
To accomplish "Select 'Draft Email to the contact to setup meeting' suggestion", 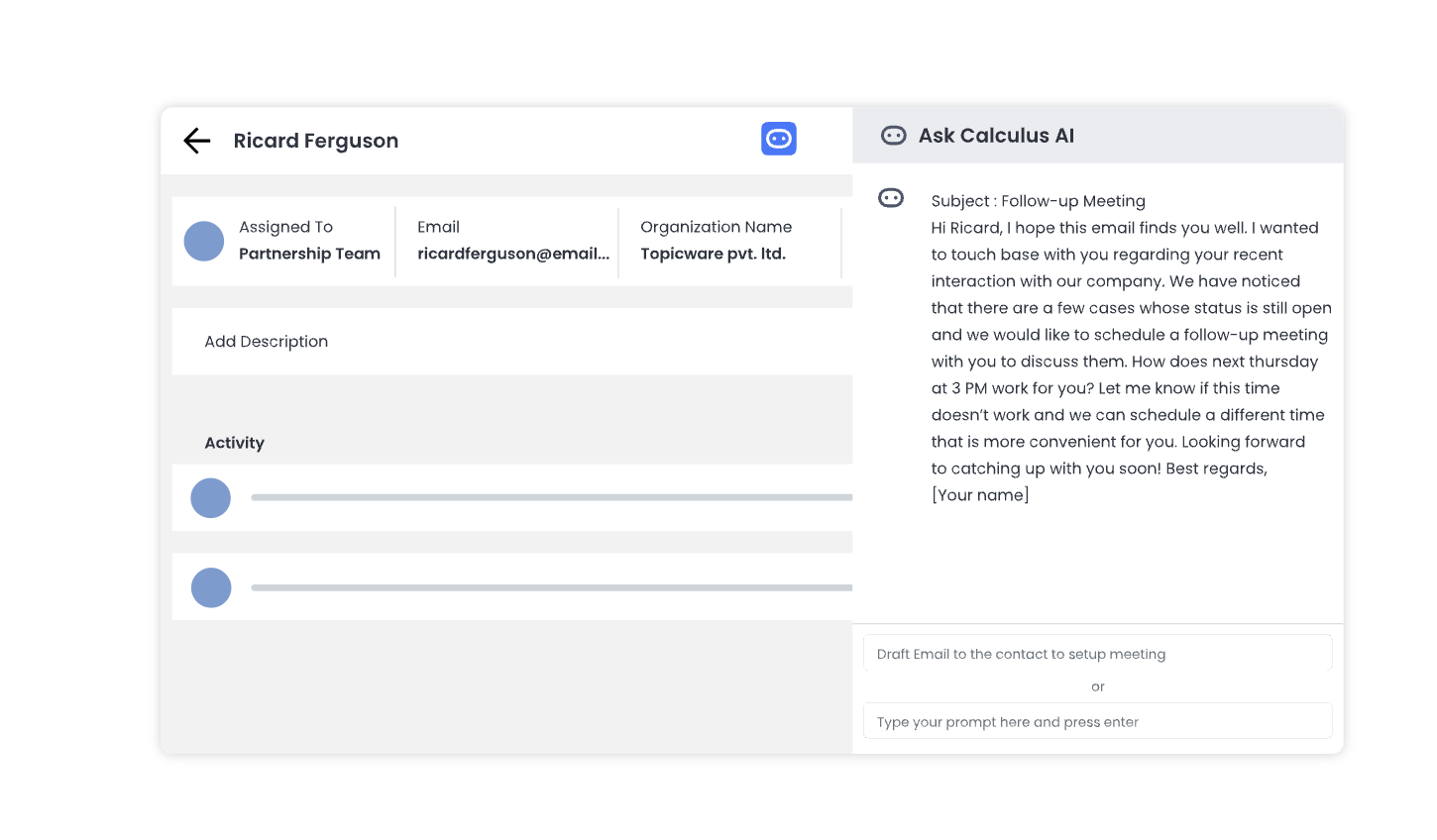I will pos(1098,654).
